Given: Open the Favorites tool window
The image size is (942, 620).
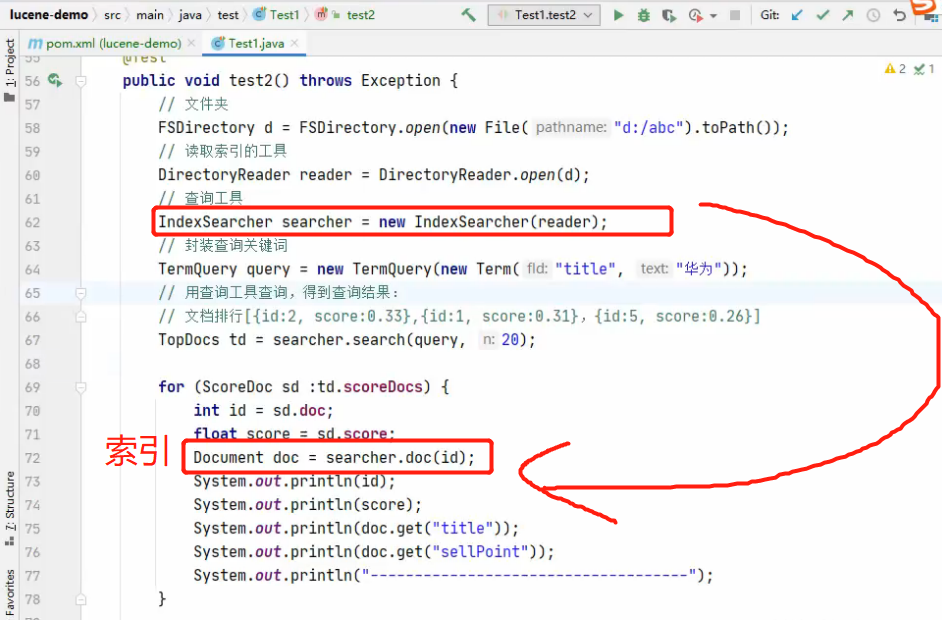Looking at the screenshot, I should (10, 594).
